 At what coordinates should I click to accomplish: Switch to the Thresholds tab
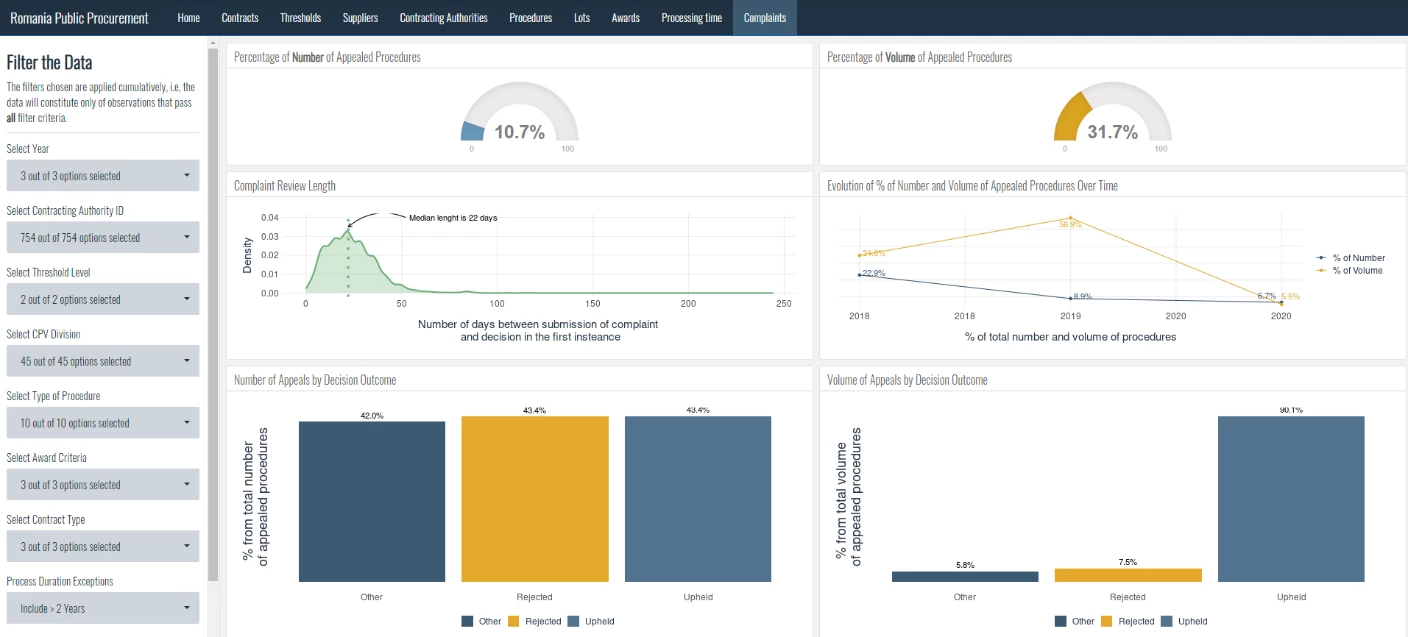pyautogui.click(x=300, y=18)
